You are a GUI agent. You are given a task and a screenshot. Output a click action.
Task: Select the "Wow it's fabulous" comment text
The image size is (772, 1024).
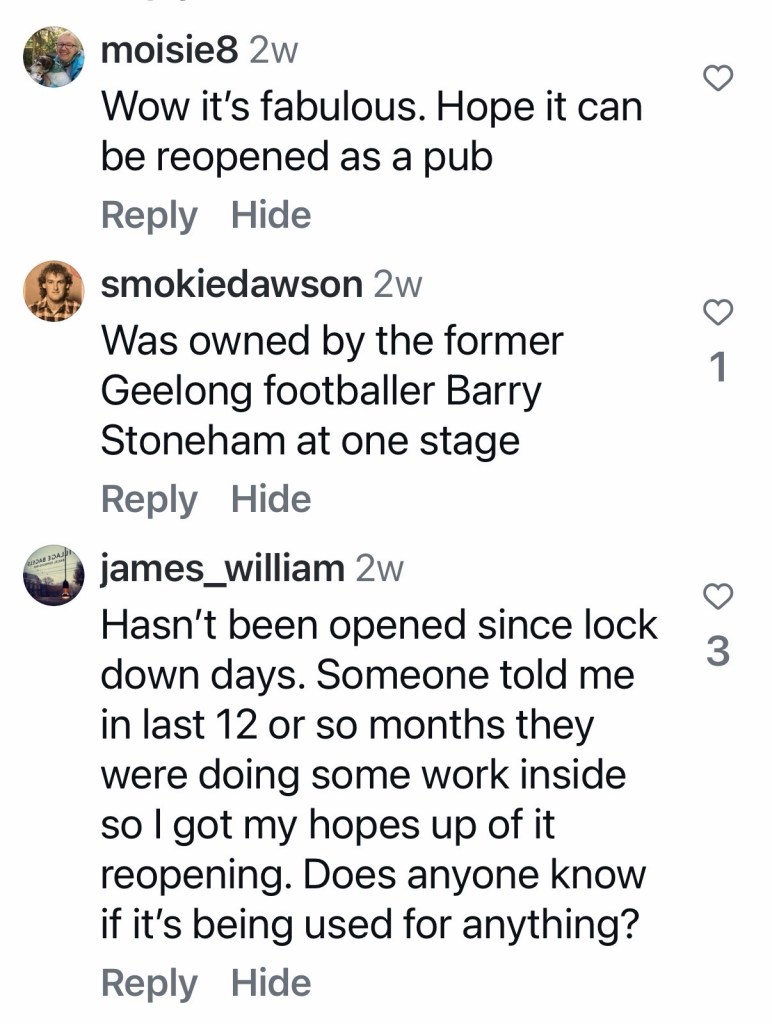point(370,132)
